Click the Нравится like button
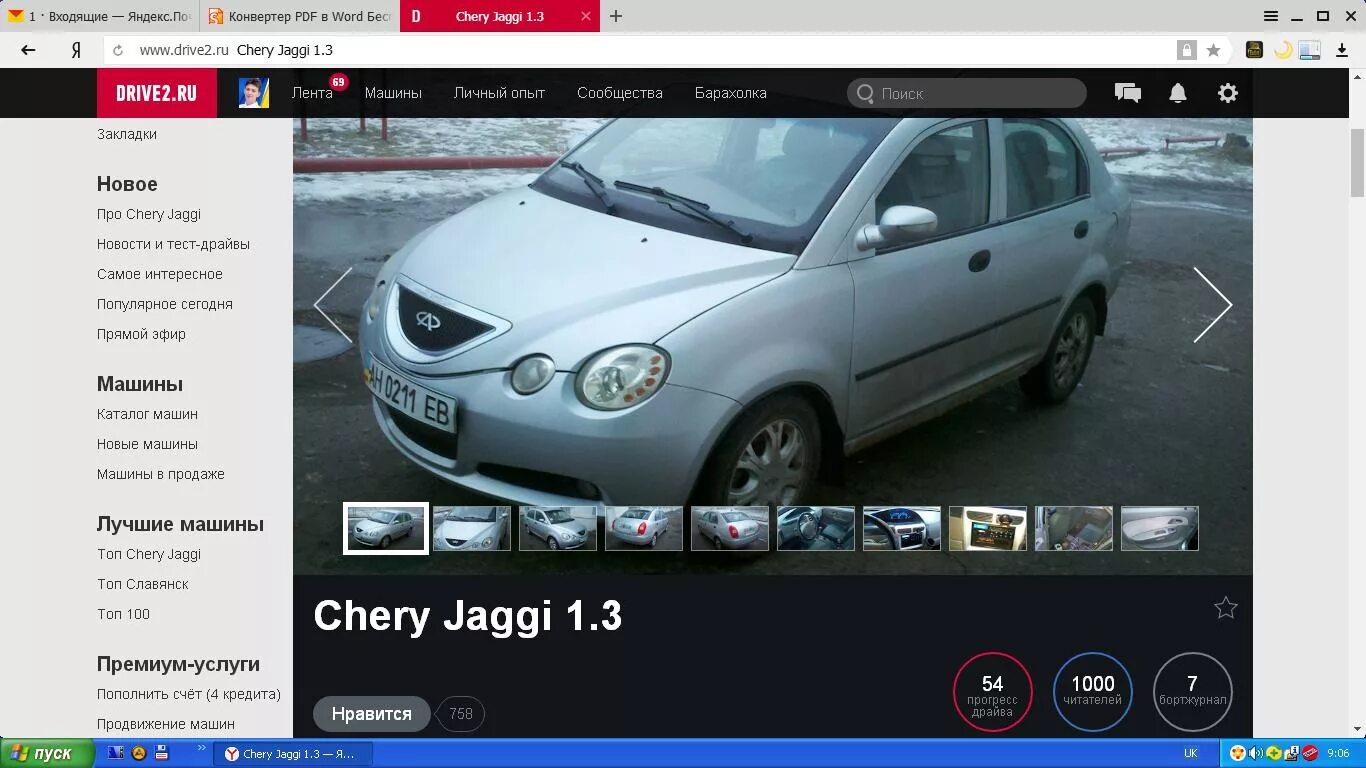Image resolution: width=1366 pixels, height=768 pixels. tap(372, 714)
